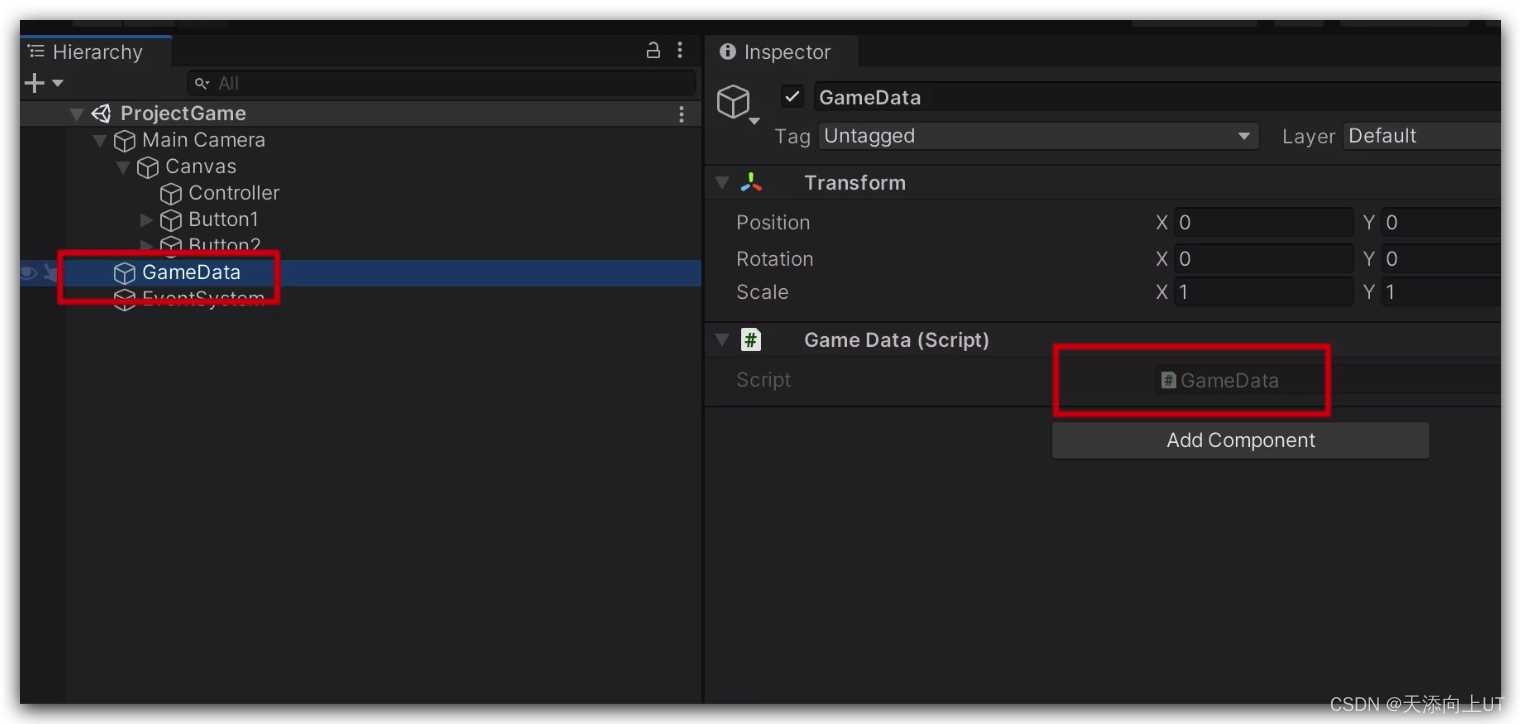Click the cube icon beside Canvas

click(x=148, y=167)
